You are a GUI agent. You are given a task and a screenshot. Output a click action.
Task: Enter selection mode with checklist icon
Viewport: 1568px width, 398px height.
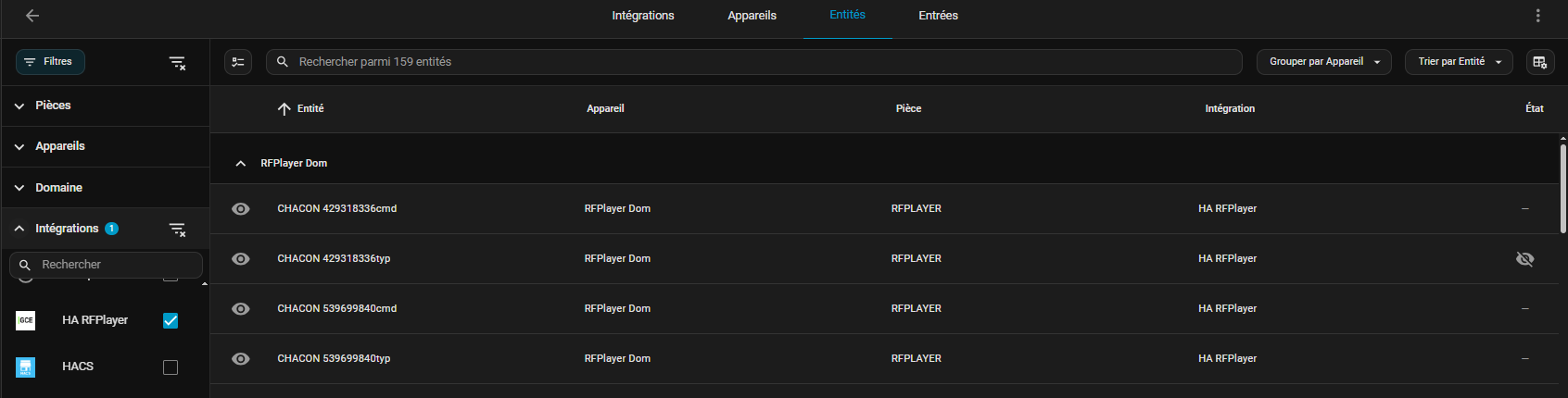tap(238, 62)
